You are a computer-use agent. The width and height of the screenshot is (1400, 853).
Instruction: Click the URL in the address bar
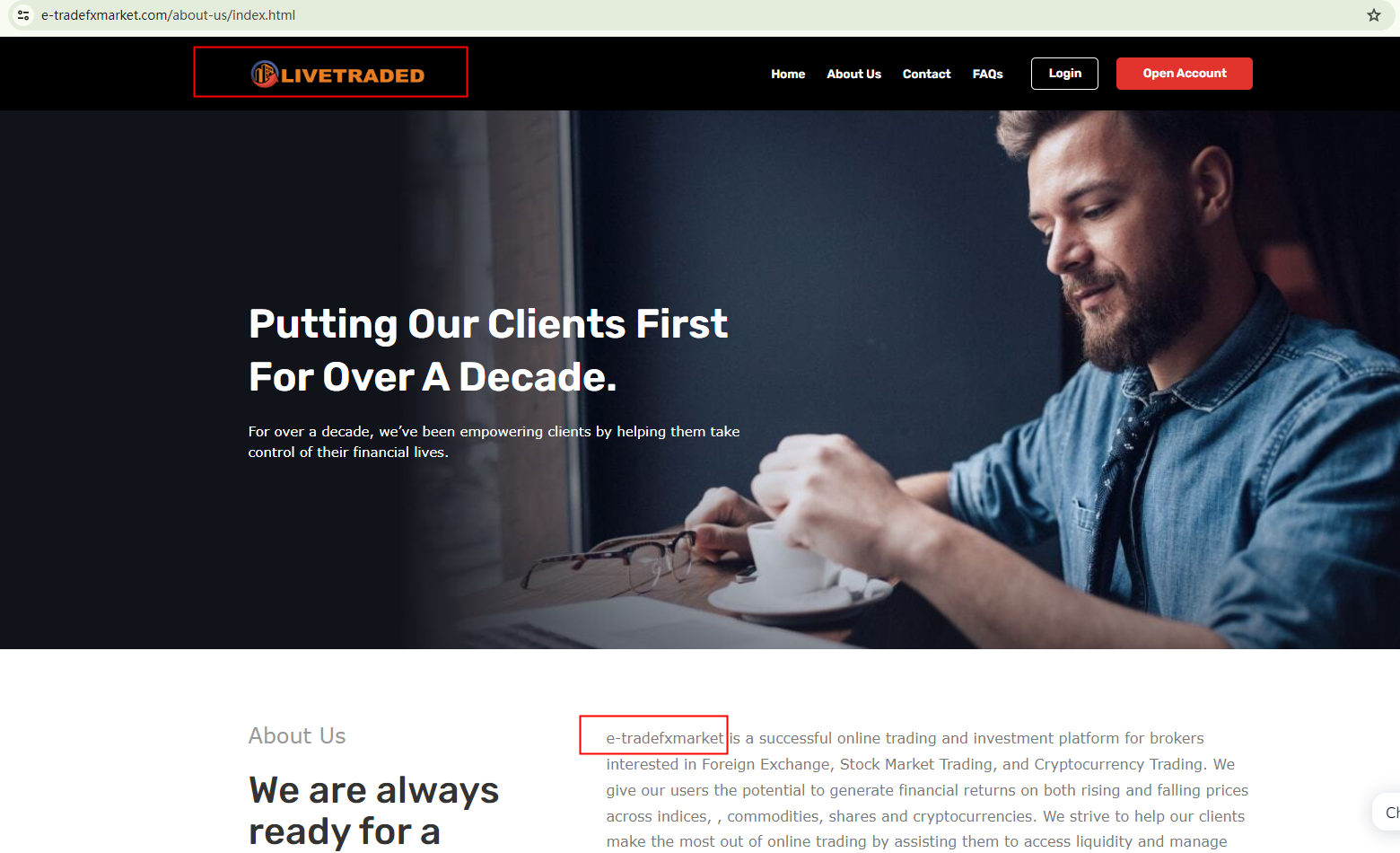pyautogui.click(x=168, y=15)
